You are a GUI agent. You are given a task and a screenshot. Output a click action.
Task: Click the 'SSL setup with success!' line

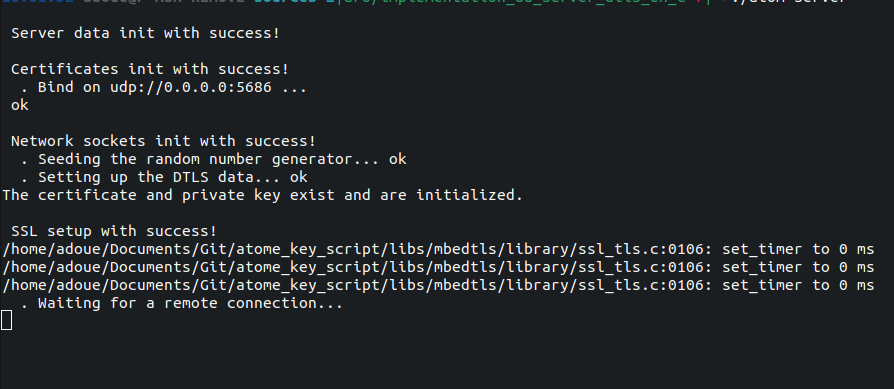[x=114, y=231]
